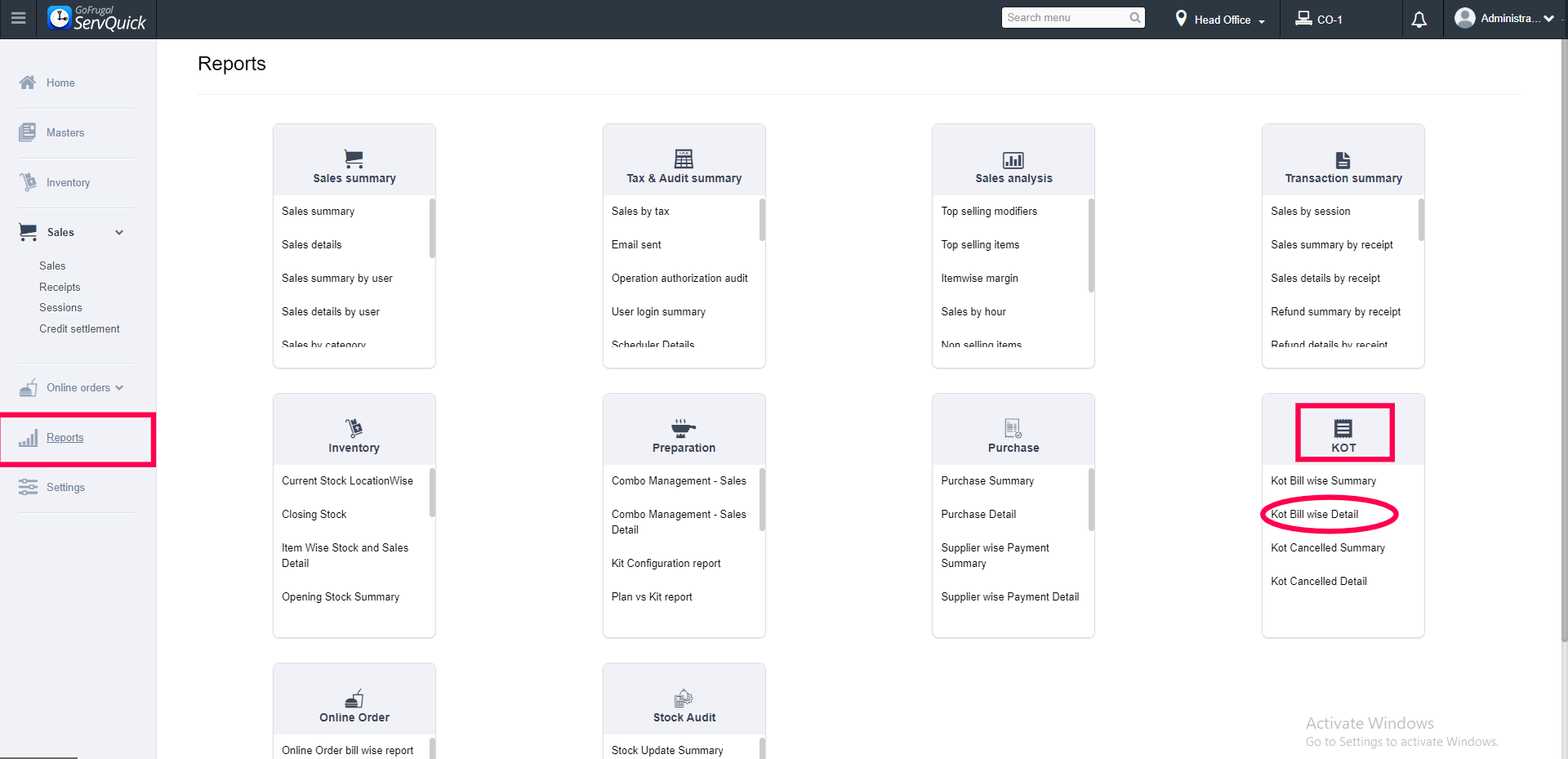The image size is (1568, 759).
Task: Click the Transaction summary card scrollbar
Action: pos(1421,220)
